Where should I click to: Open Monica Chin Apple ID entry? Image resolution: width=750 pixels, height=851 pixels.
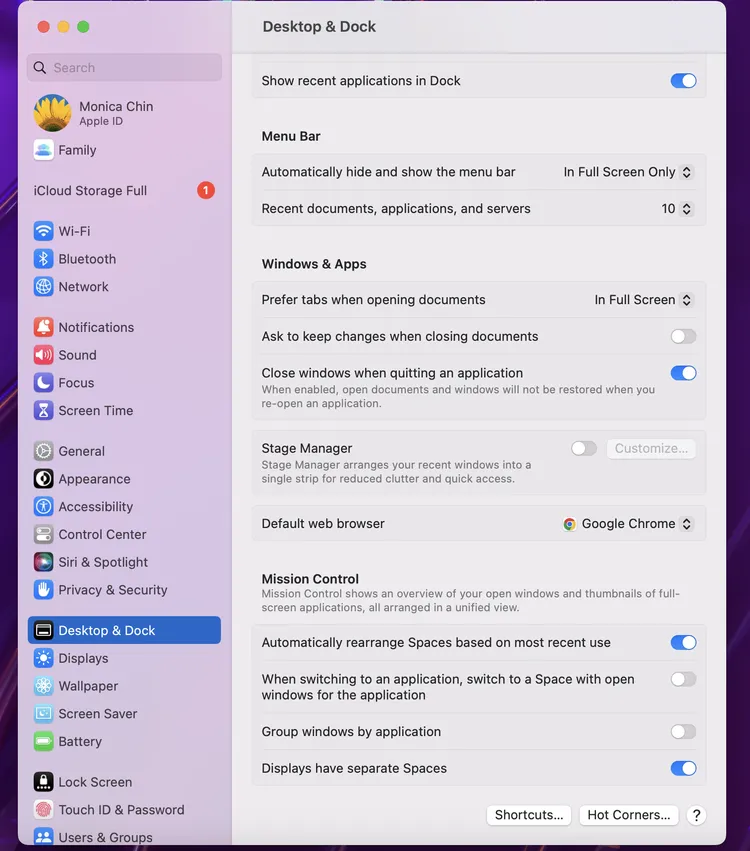124,113
